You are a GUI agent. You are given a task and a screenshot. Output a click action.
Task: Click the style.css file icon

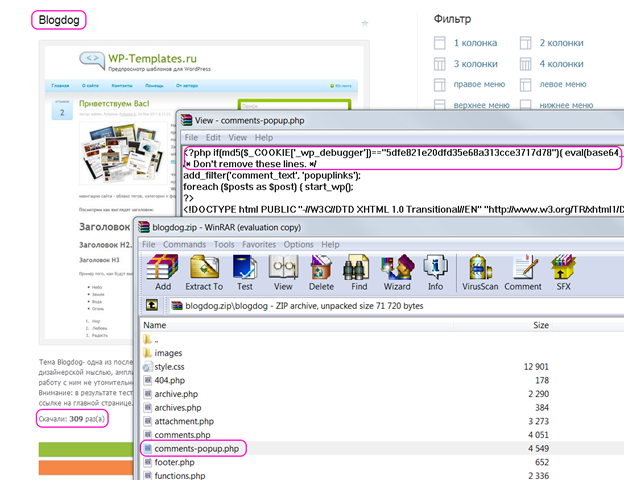coord(148,367)
